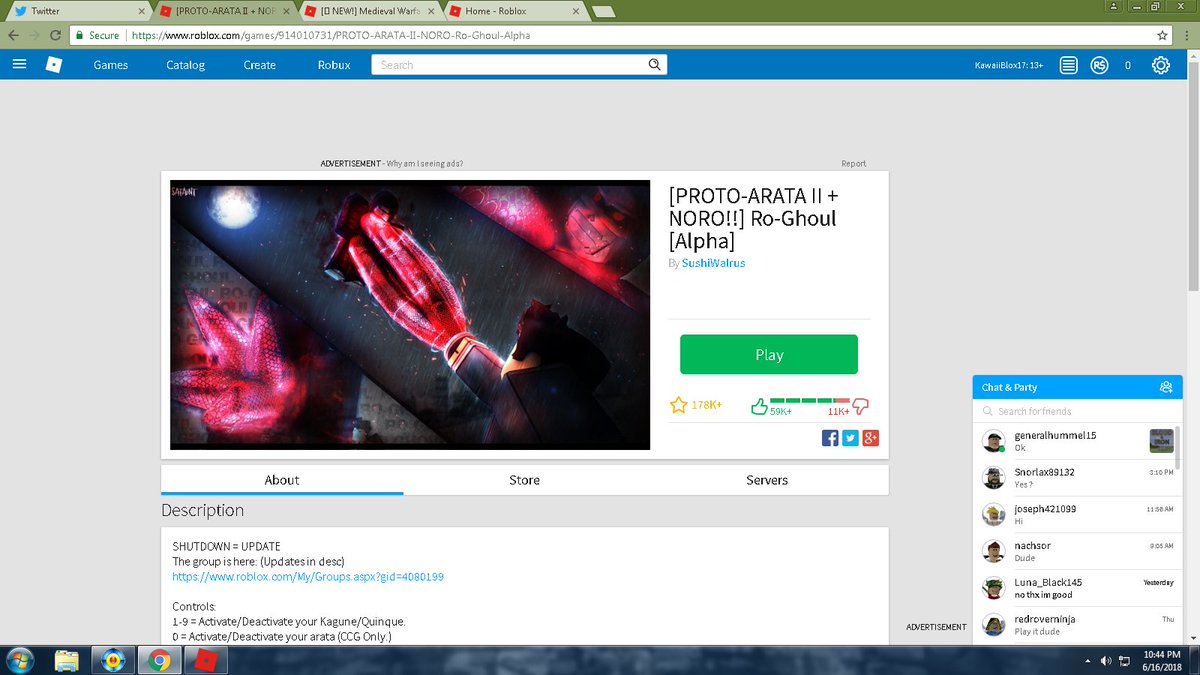Click Chrome icon in taskbar
The height and width of the screenshot is (675, 1200).
pos(158,660)
